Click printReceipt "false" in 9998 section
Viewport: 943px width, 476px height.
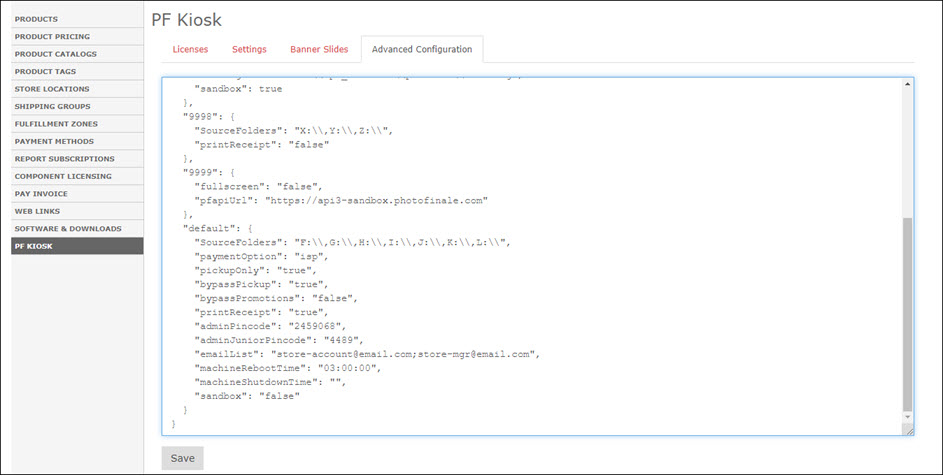click(x=309, y=144)
